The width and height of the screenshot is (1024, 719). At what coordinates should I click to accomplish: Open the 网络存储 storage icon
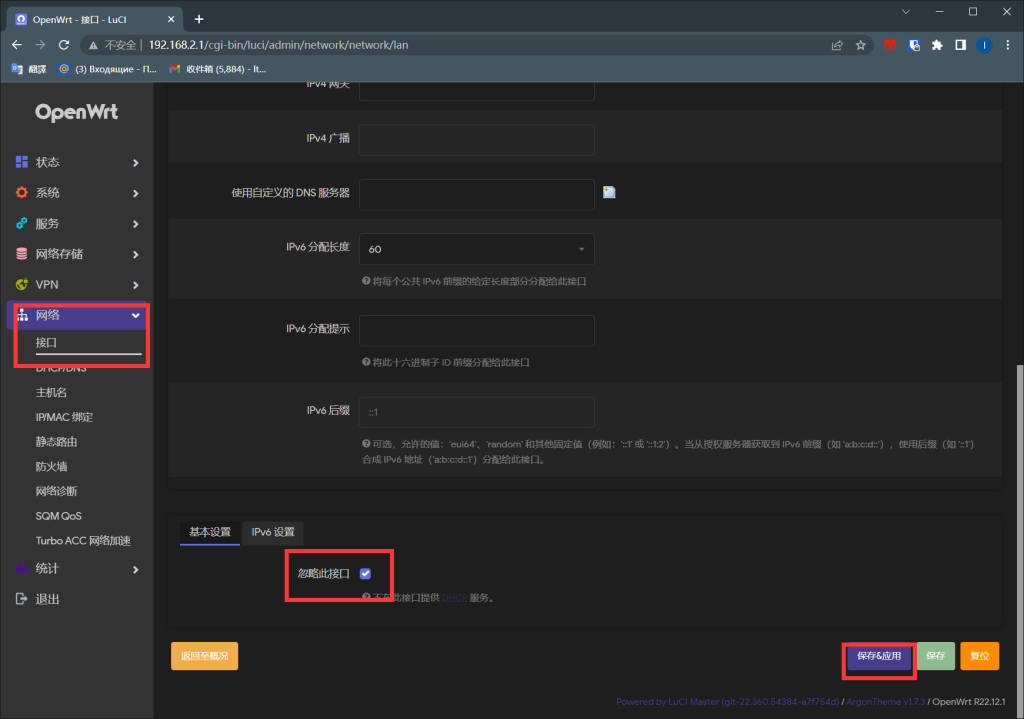[22, 254]
